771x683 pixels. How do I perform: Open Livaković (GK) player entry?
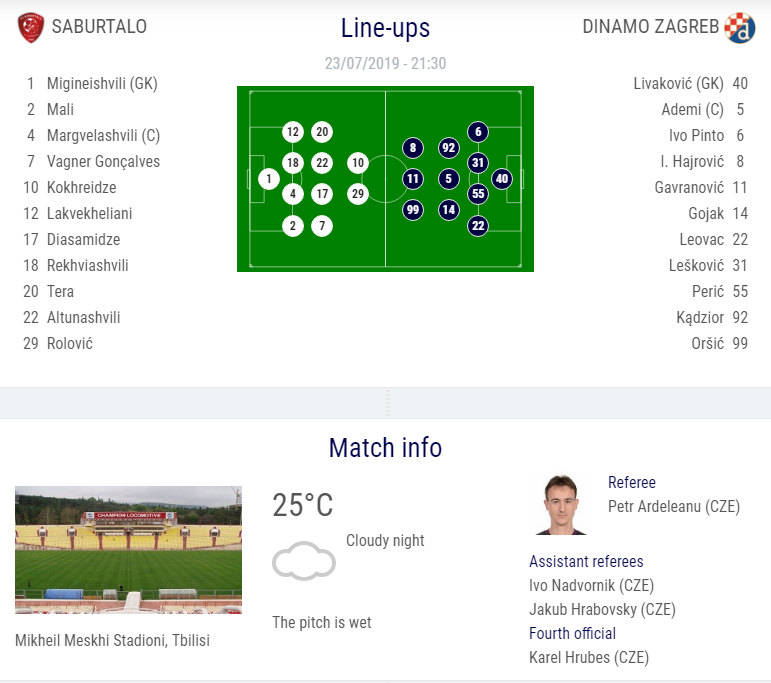click(x=690, y=84)
